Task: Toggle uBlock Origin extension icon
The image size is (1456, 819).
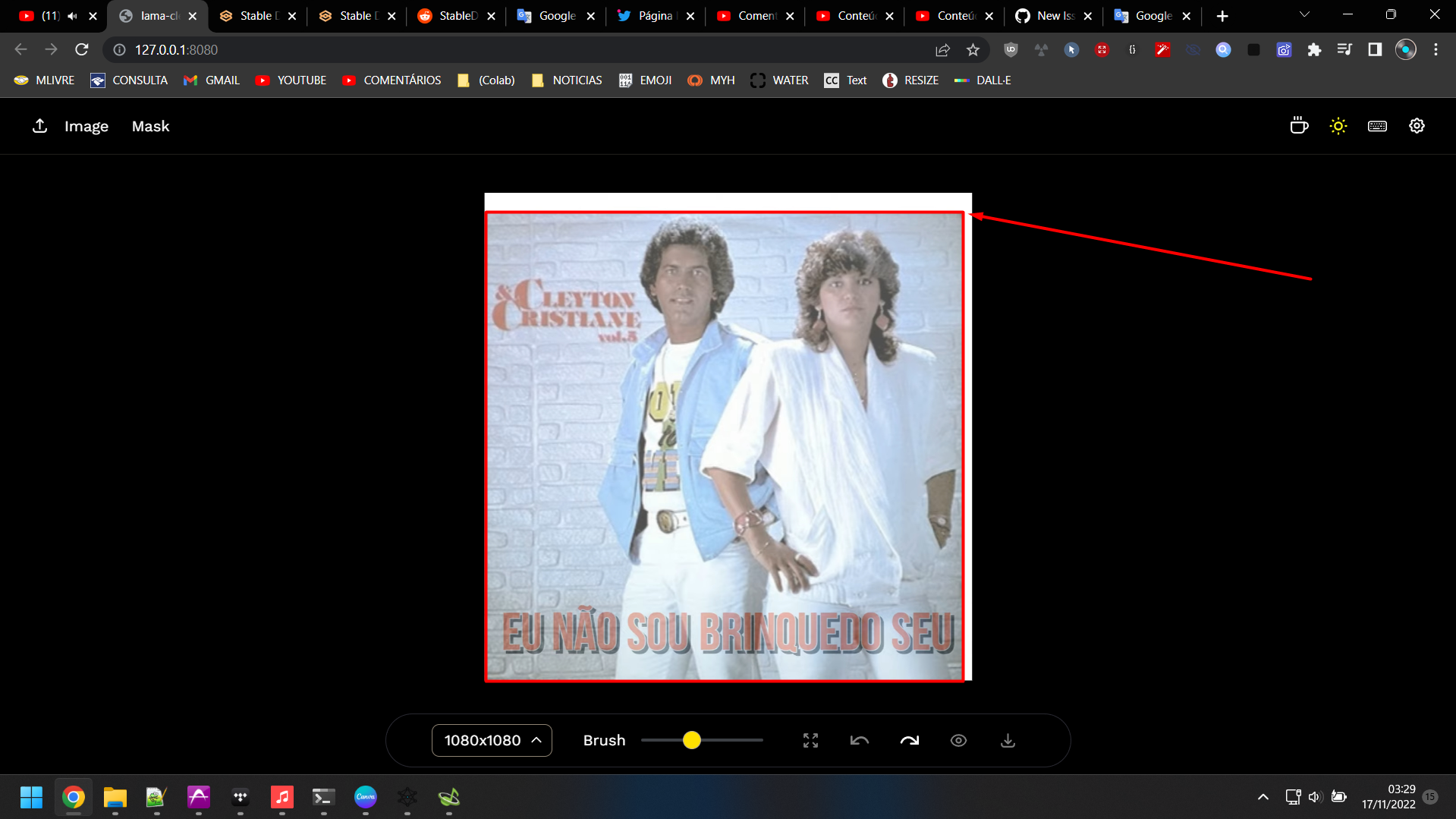Action: pyautogui.click(x=1011, y=49)
